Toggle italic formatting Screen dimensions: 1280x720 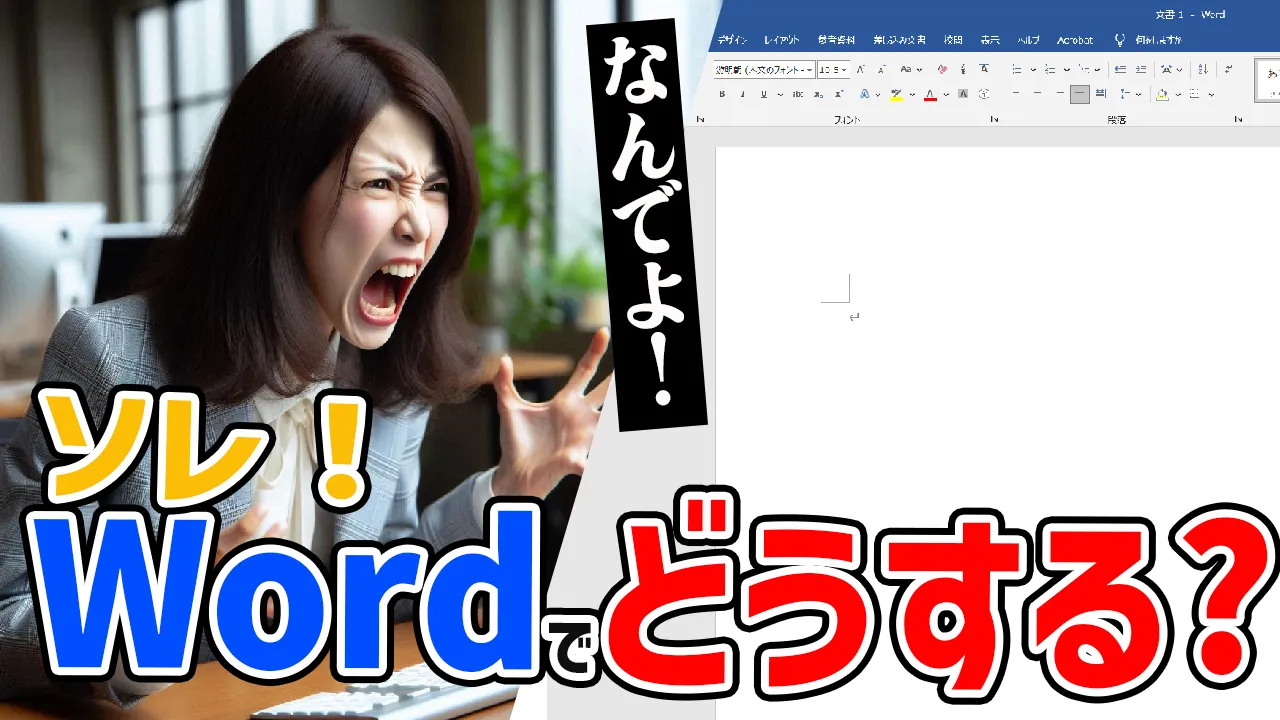(x=742, y=94)
